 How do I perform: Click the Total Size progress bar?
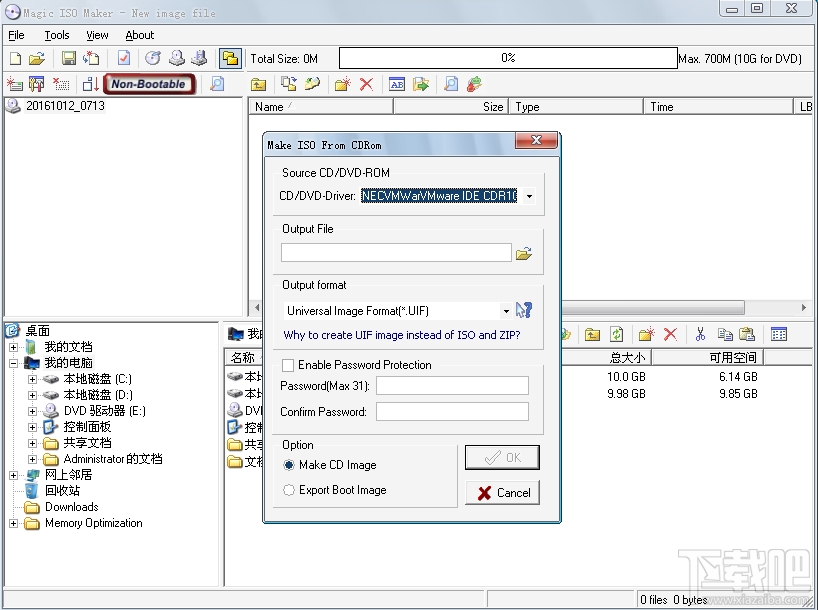508,58
